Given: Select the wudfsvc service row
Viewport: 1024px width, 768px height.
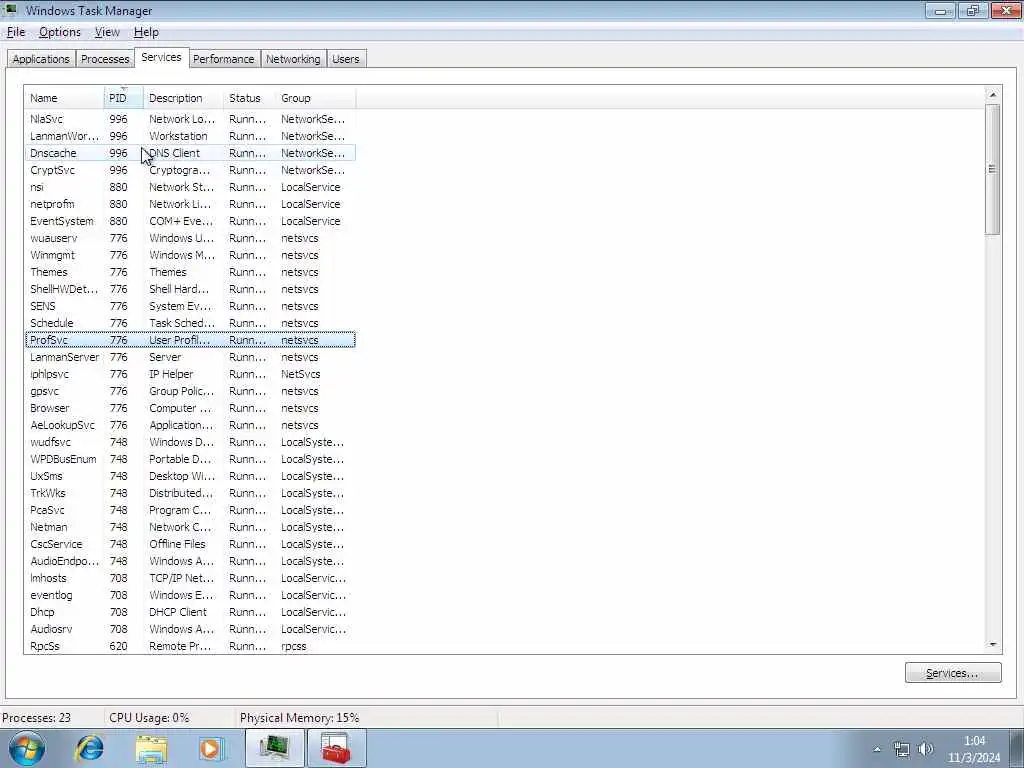Looking at the screenshot, I should [190, 441].
